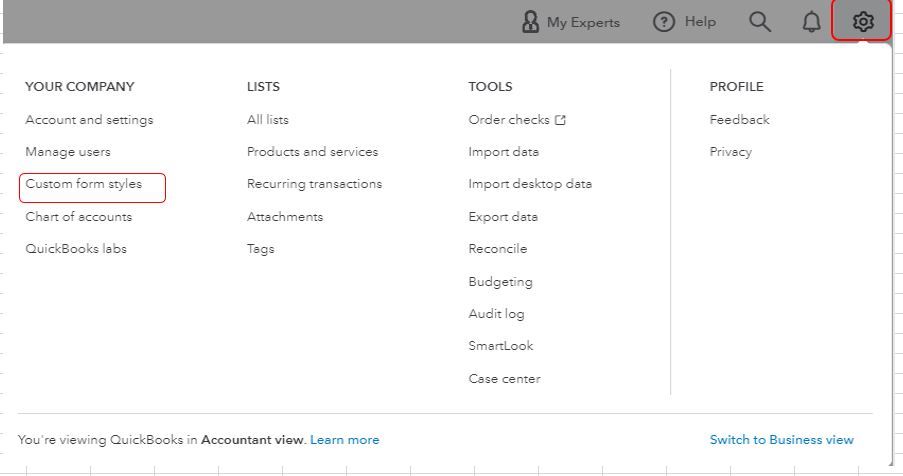This screenshot has width=903, height=476.
Task: Open Account and settings
Action: [x=89, y=120]
